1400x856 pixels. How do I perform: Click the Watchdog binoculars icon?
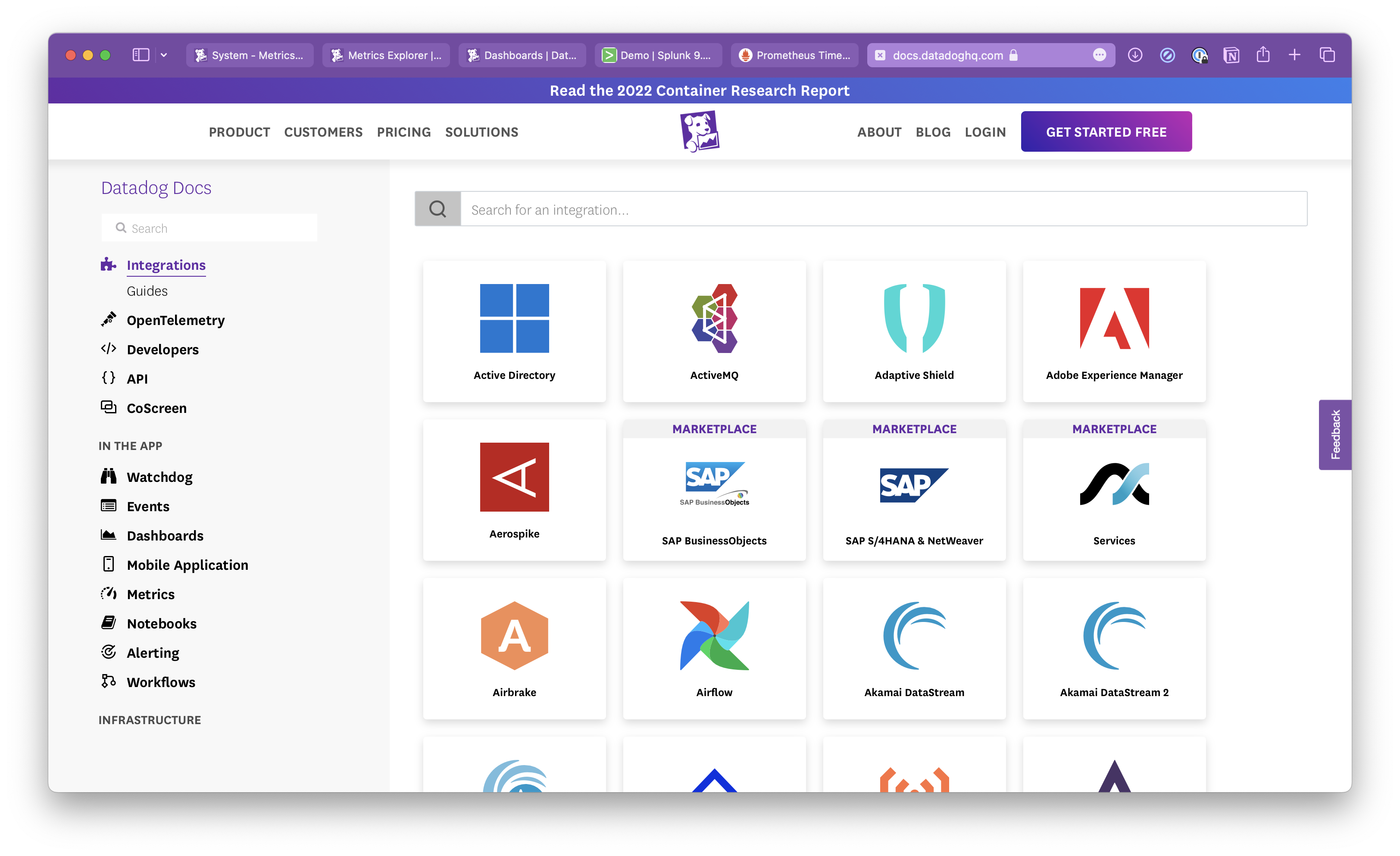point(109,477)
